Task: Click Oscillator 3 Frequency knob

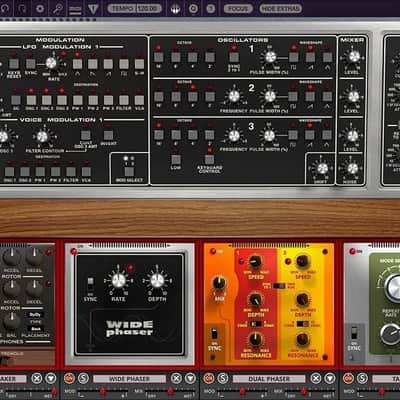Action: [x=234, y=136]
